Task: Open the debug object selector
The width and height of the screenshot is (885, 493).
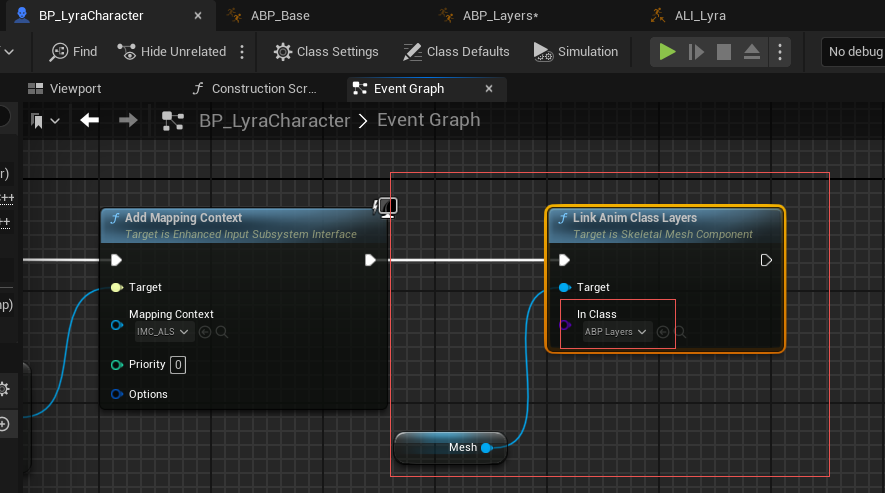Action: [853, 52]
